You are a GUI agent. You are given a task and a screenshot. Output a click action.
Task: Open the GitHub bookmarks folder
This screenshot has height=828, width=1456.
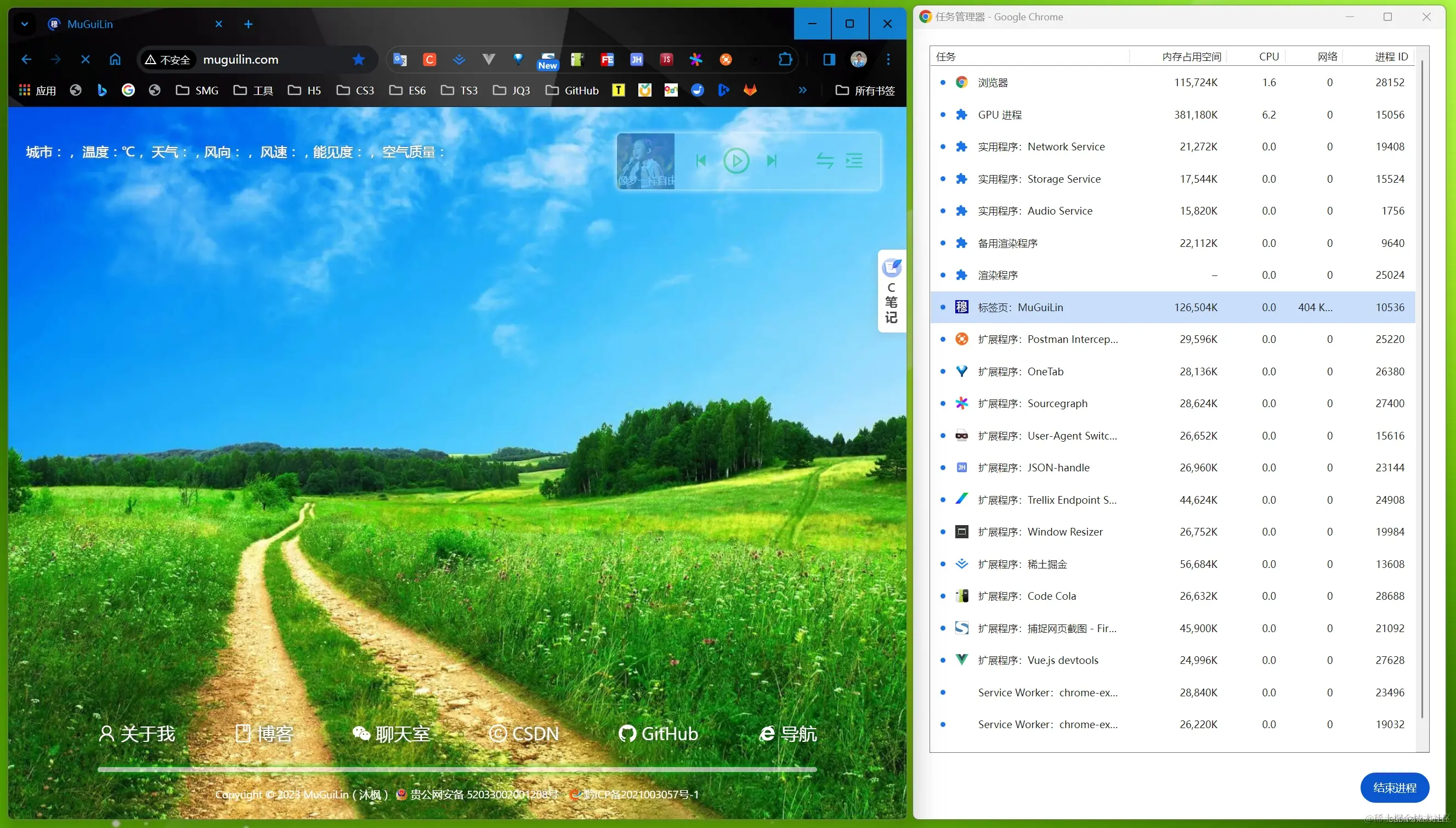[x=573, y=90]
